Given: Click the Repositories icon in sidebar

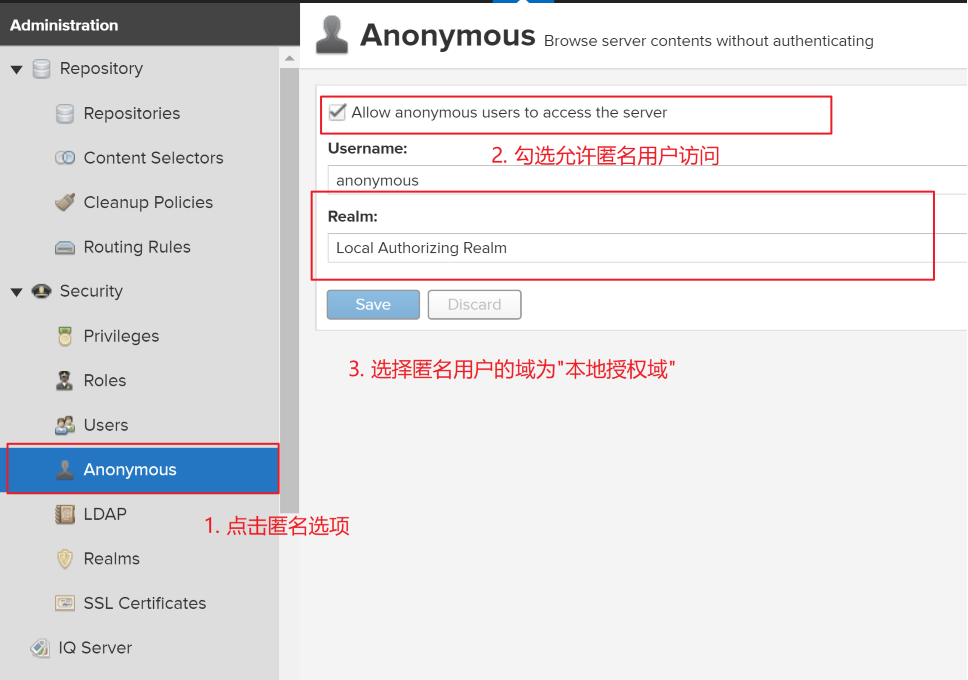Looking at the screenshot, I should [65, 114].
